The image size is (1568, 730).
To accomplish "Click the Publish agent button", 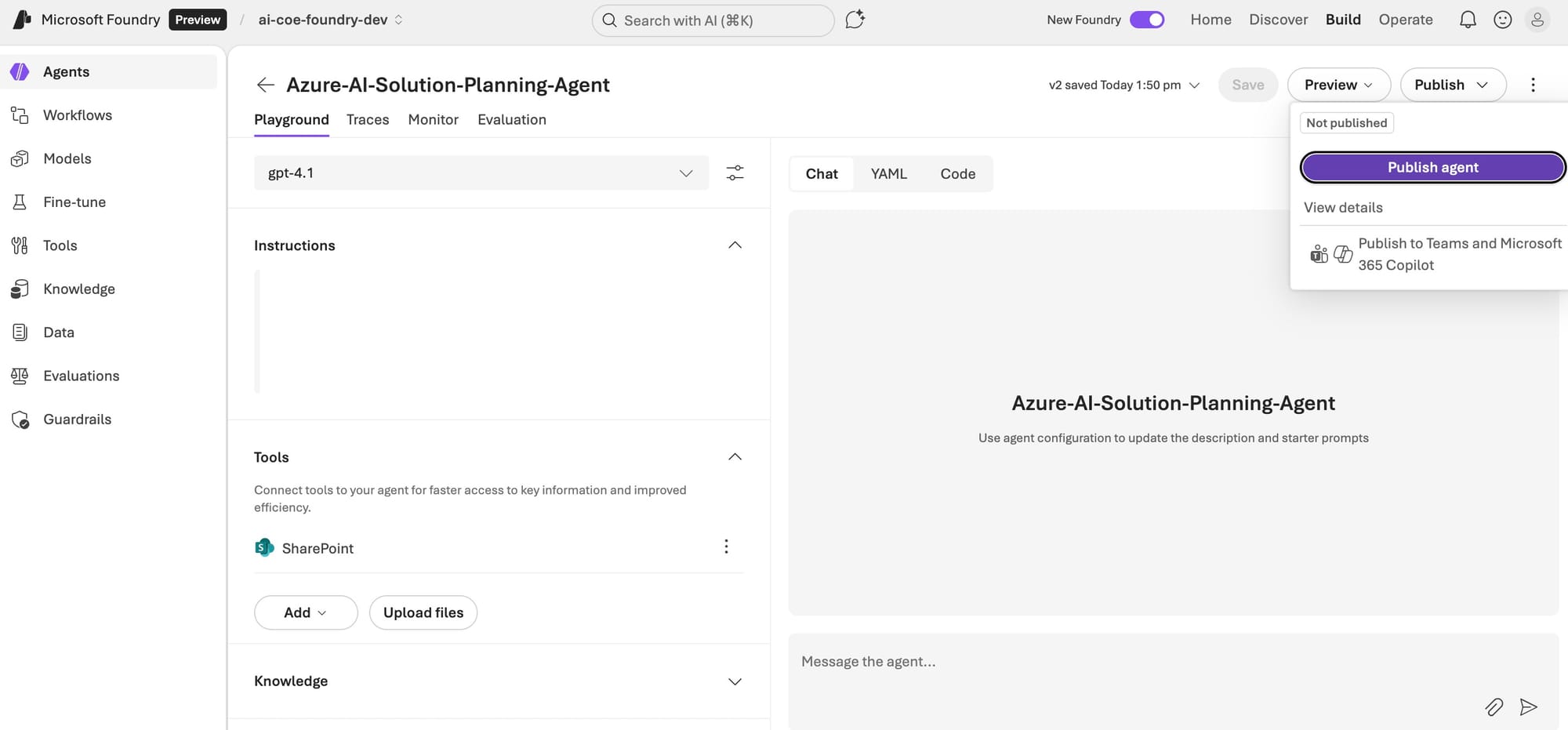I will pos(1432,167).
